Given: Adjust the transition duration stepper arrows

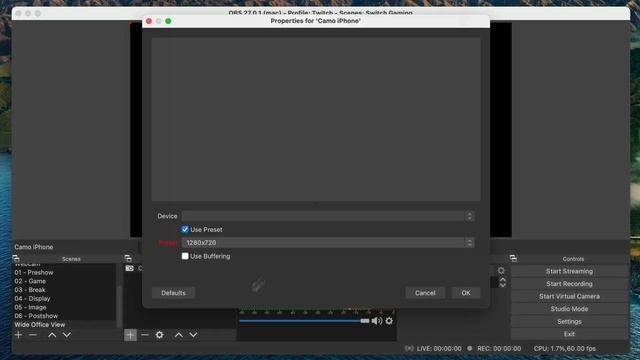Looking at the screenshot, I should coord(503,282).
